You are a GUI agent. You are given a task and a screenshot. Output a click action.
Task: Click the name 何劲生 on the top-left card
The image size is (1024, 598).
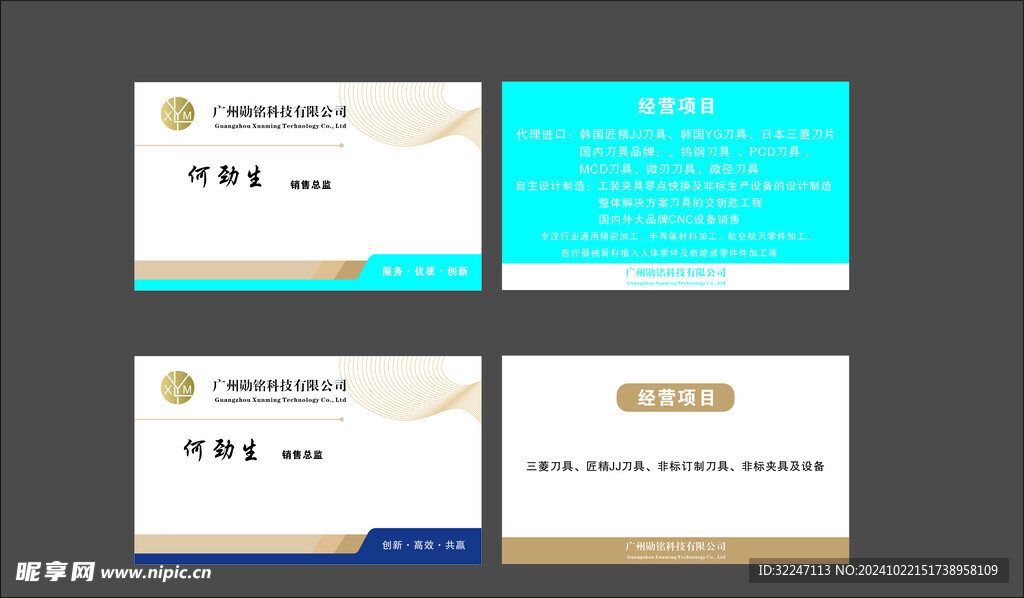(x=225, y=178)
